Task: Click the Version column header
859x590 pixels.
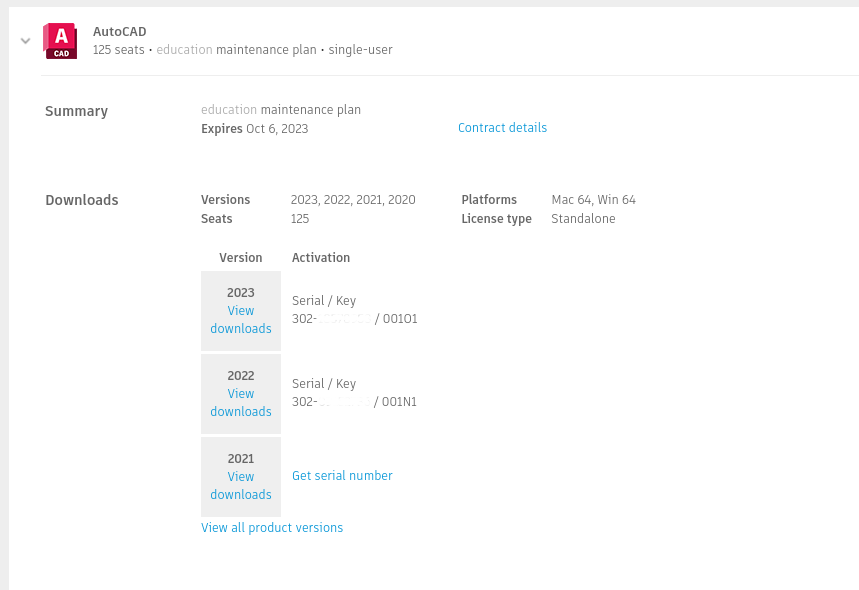Action: click(x=241, y=258)
